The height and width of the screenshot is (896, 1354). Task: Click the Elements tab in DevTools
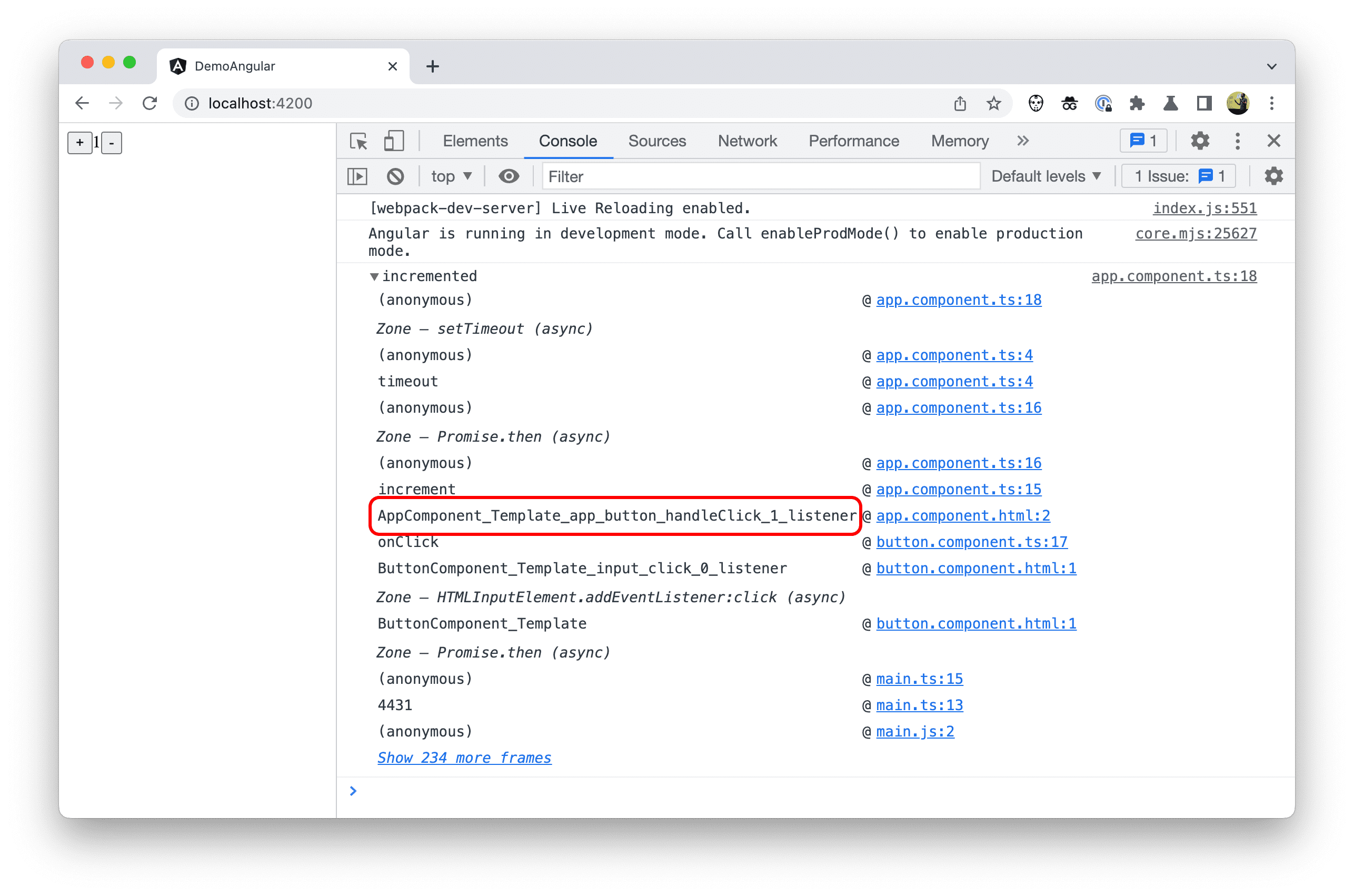coord(476,140)
